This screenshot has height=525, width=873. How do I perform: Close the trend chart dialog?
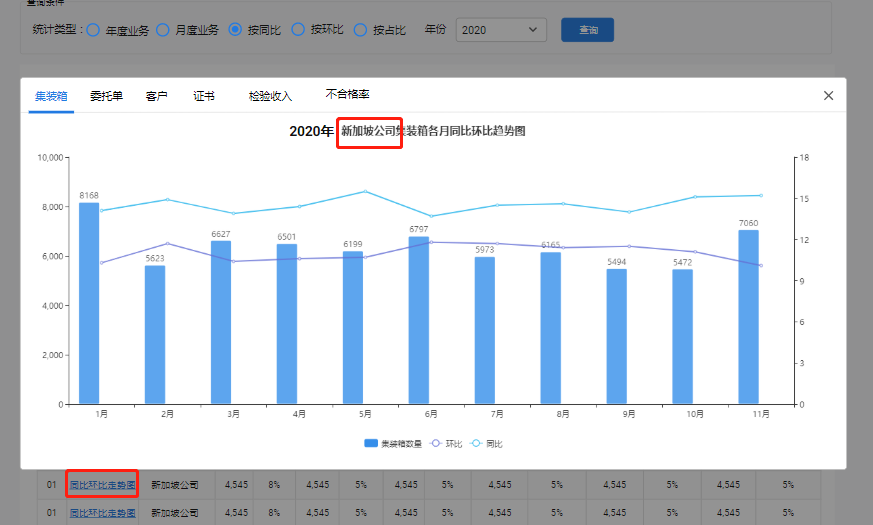click(828, 96)
